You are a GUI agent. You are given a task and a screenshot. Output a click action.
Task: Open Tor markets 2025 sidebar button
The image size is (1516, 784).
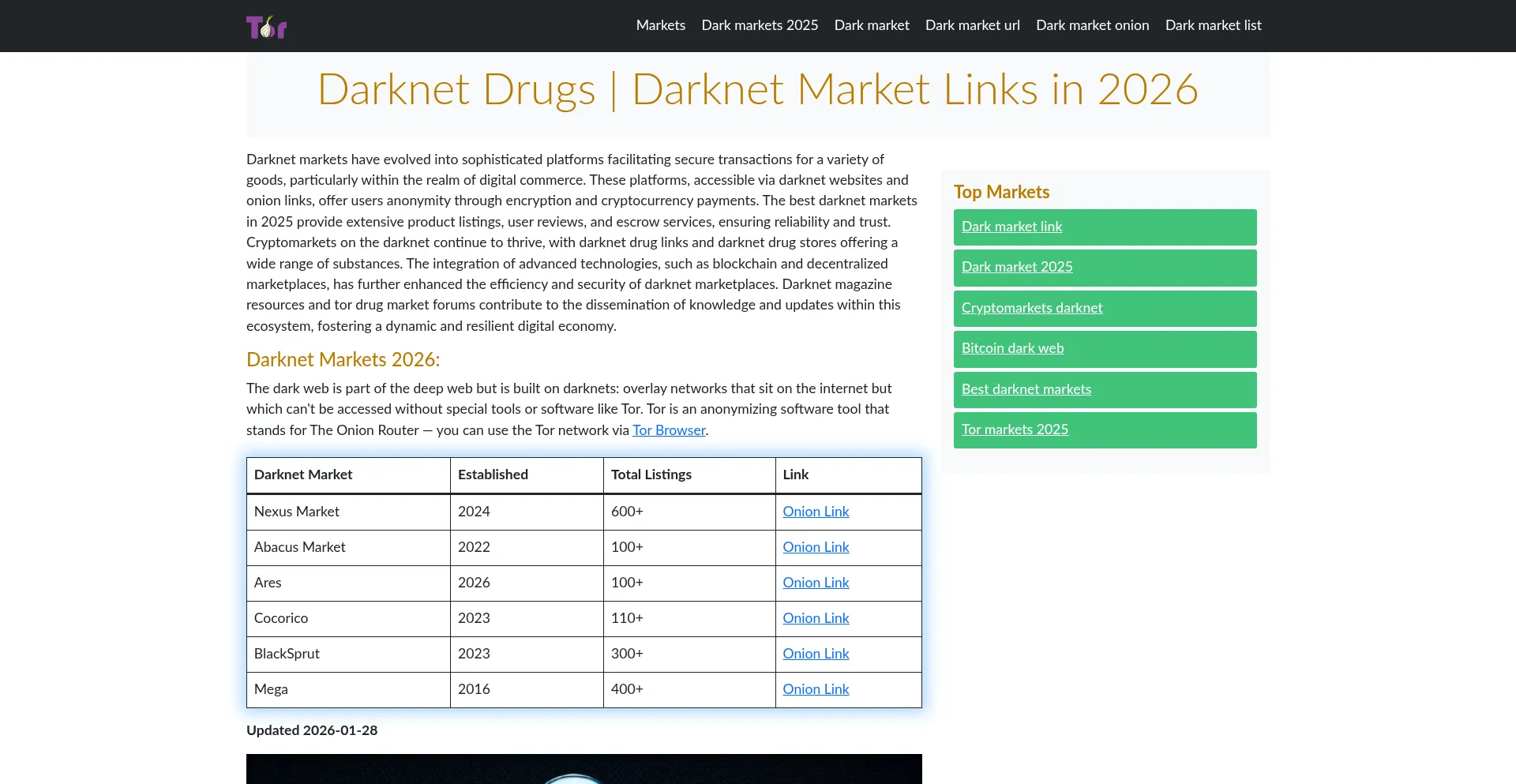1105,430
